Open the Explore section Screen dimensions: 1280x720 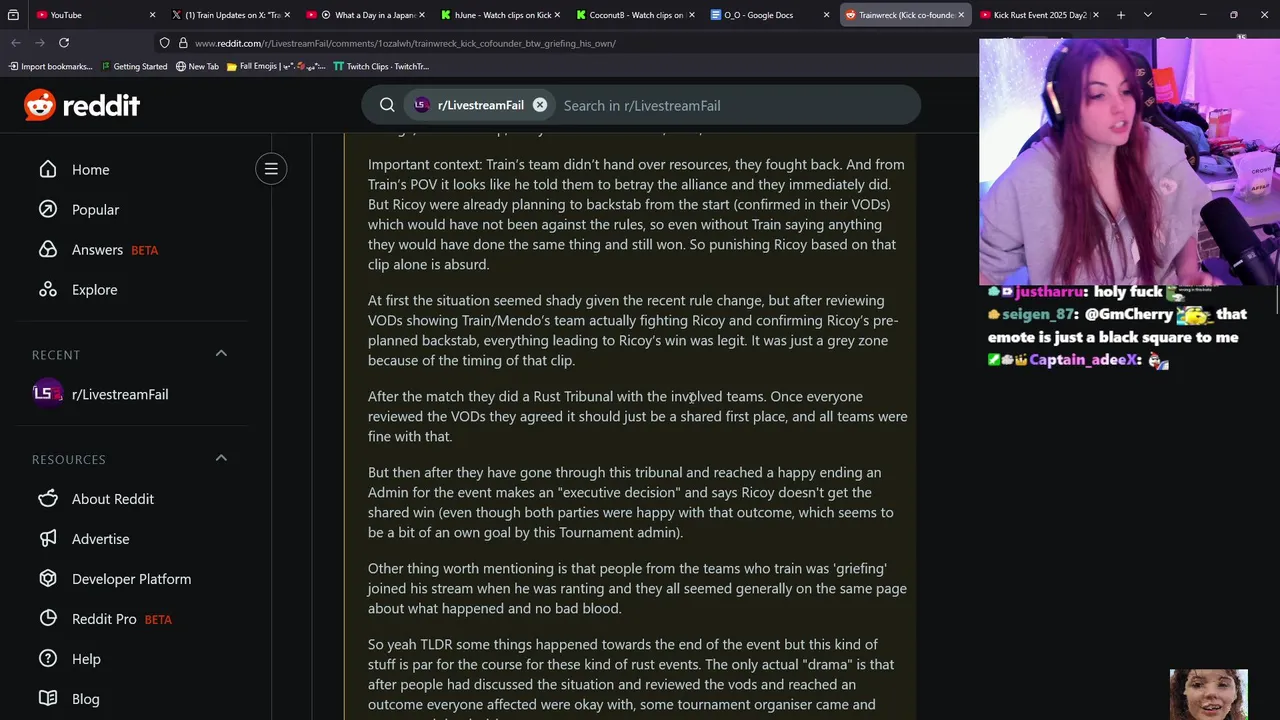click(x=94, y=290)
